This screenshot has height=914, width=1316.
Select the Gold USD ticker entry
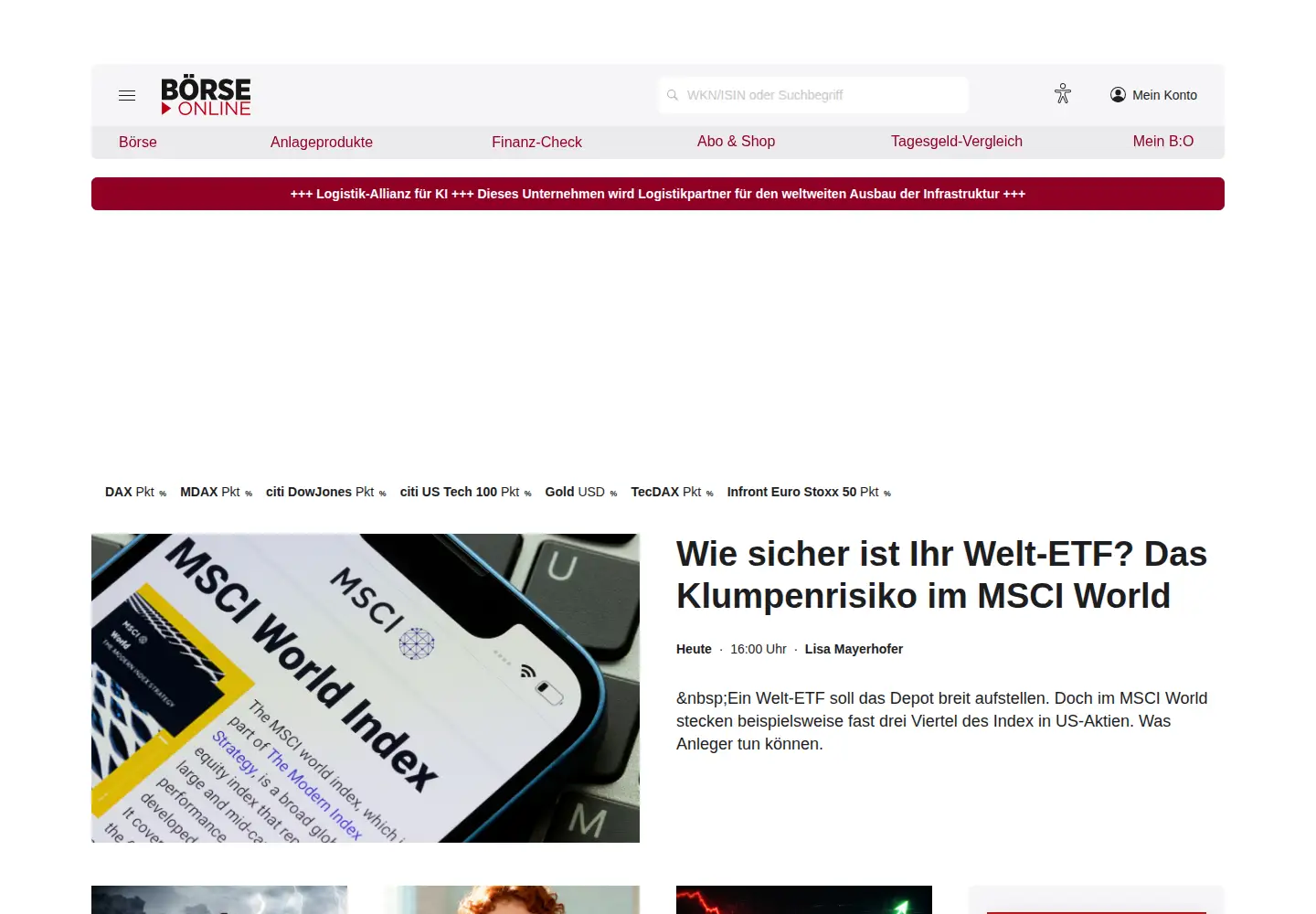click(x=581, y=492)
